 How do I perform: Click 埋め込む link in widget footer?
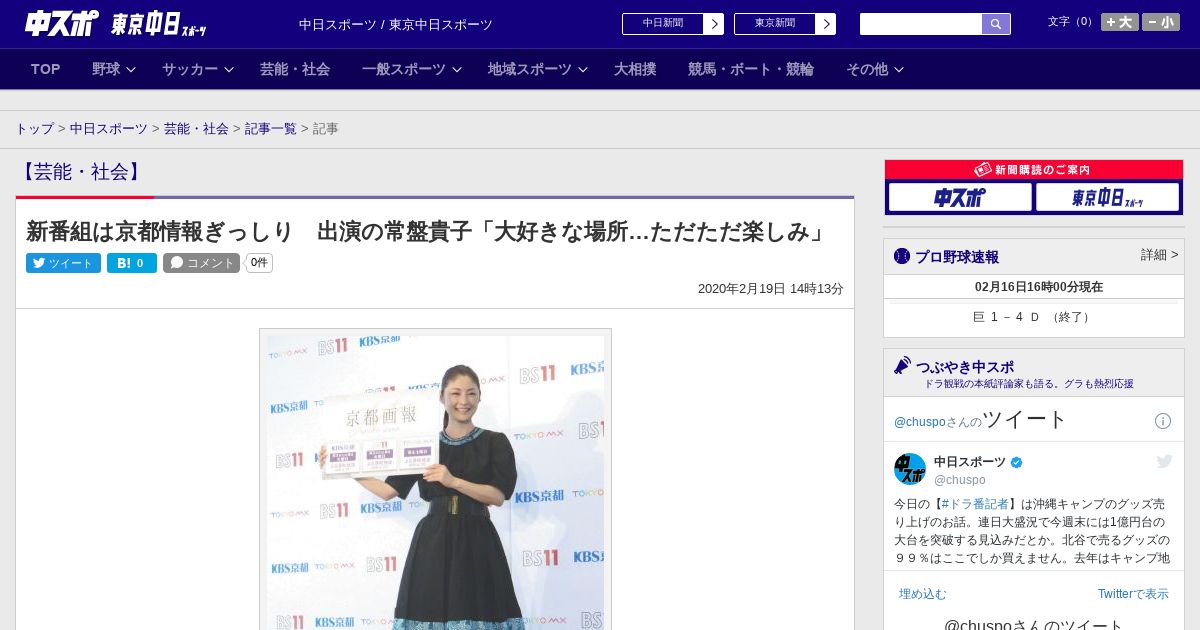[922, 594]
